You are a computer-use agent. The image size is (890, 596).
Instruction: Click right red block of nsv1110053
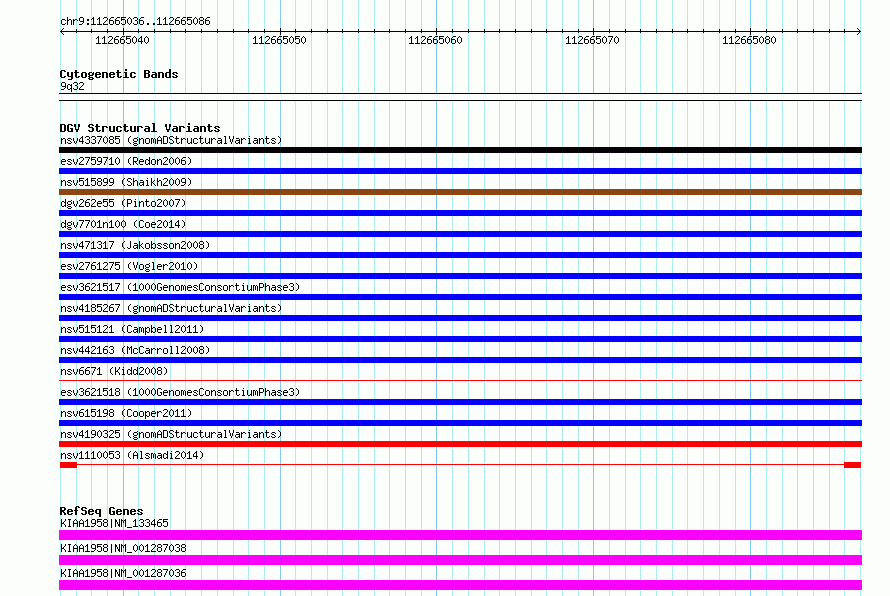pyautogui.click(x=853, y=465)
